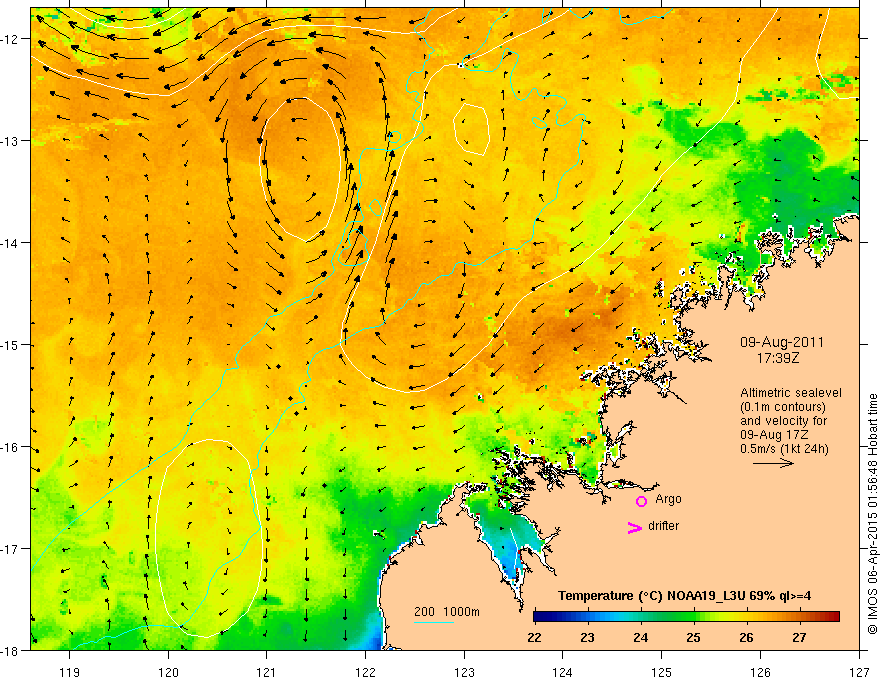This screenshot has height=680, width=880.
Task: Click the colorbar value 24
Action: tap(640, 638)
